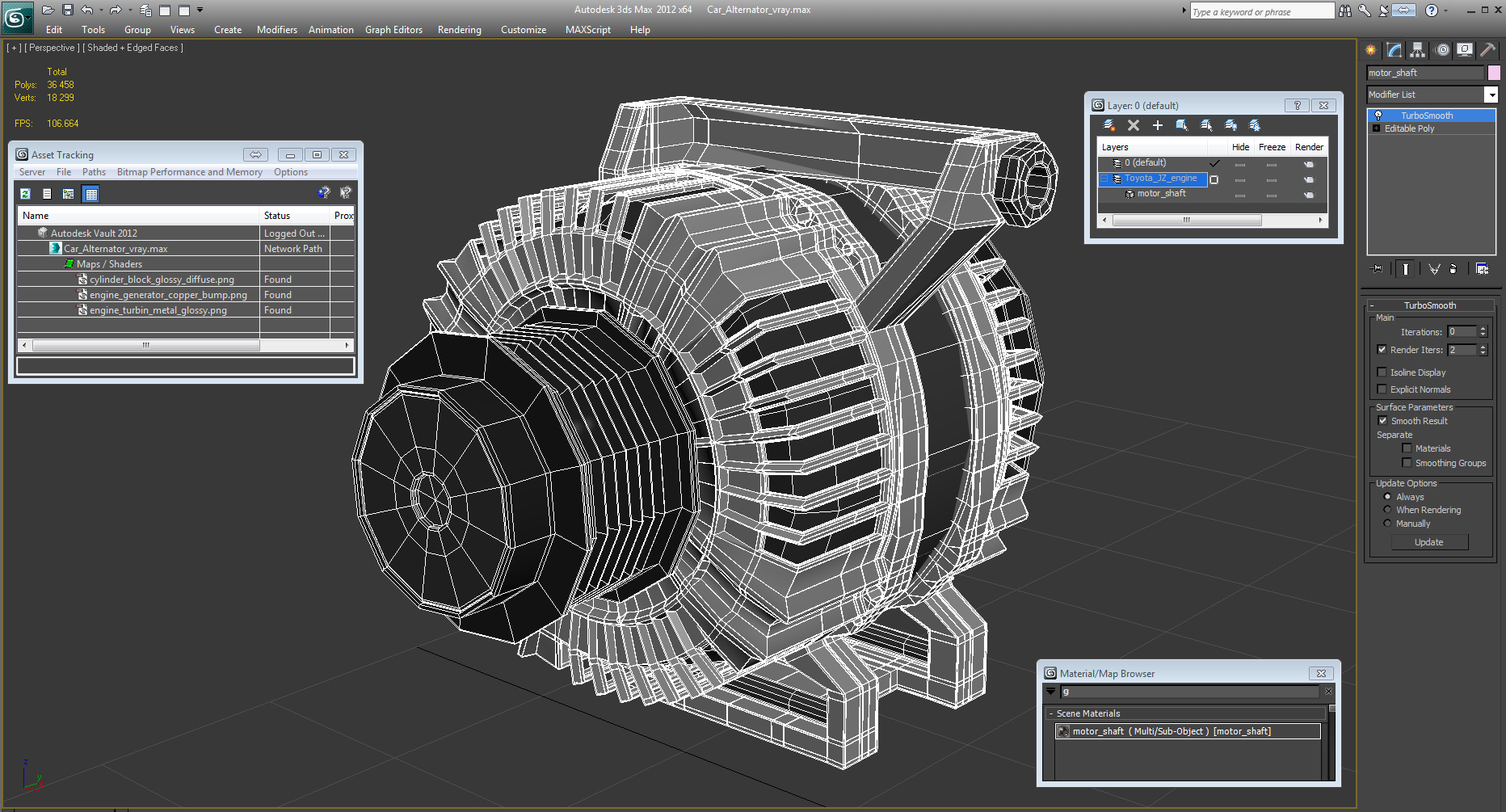Click the Undo arrow icon
The height and width of the screenshot is (812, 1506).
pos(87,11)
